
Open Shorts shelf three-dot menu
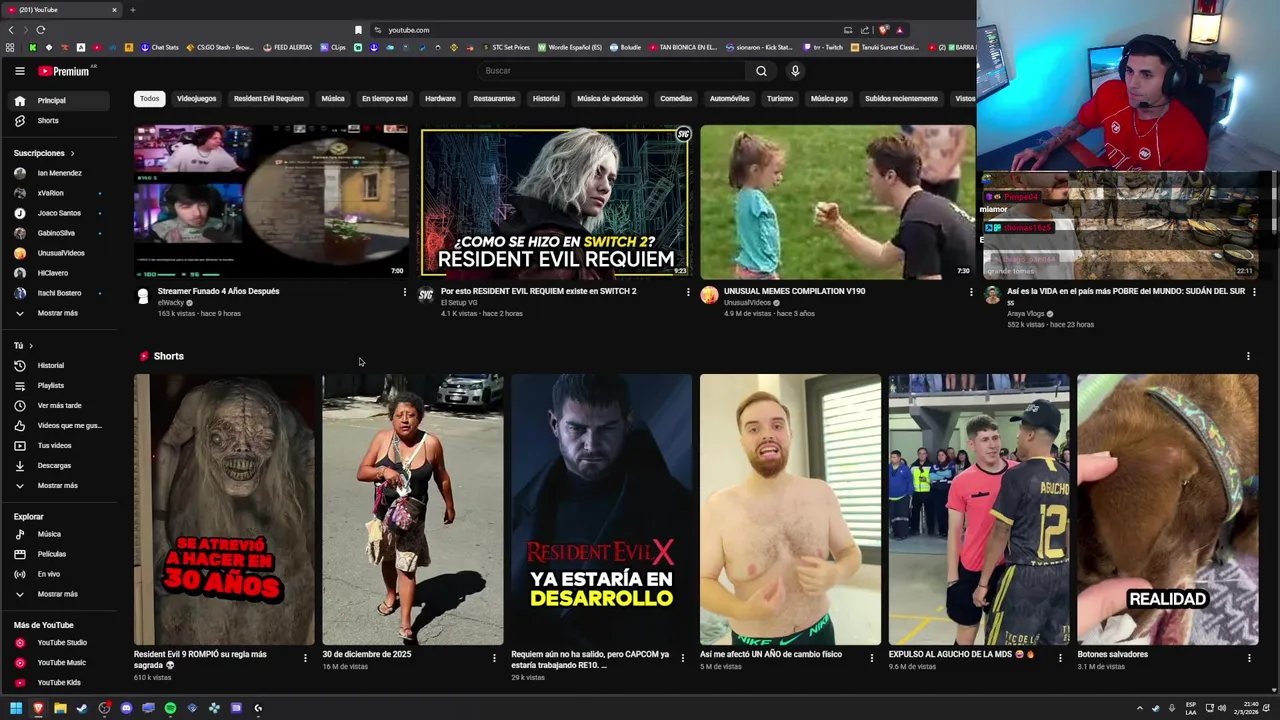1248,356
